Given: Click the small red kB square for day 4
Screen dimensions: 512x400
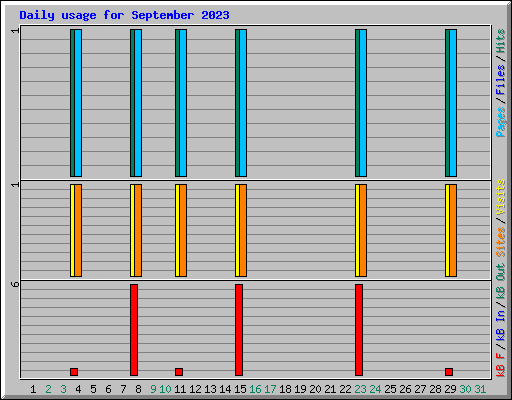Looking at the screenshot, I should point(74,372).
